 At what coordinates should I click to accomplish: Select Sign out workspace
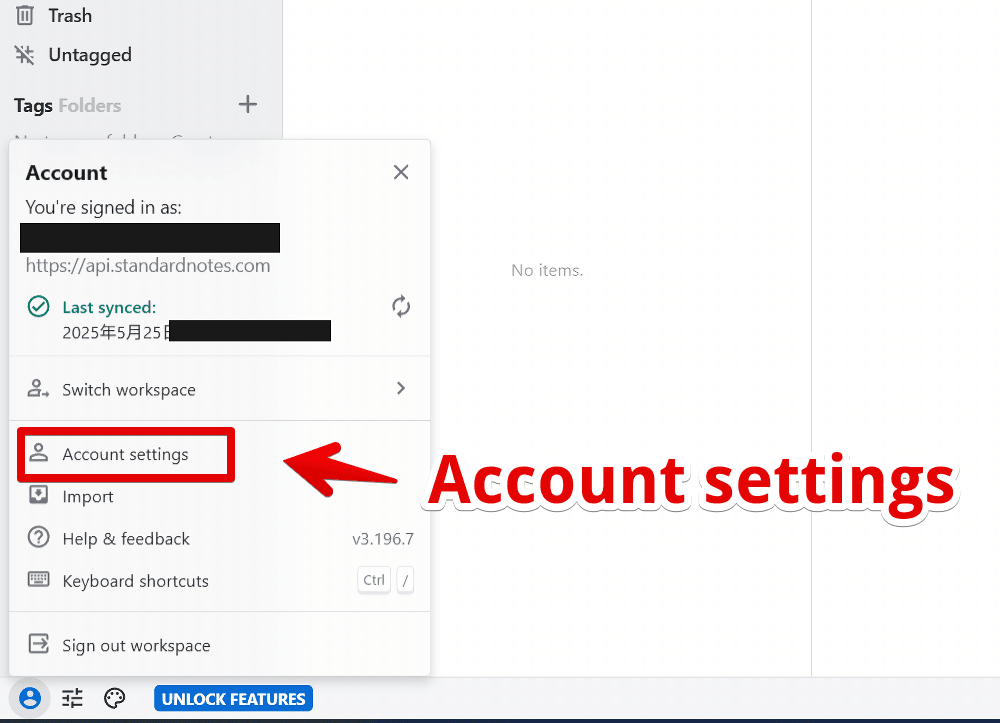pyautogui.click(x=219, y=645)
